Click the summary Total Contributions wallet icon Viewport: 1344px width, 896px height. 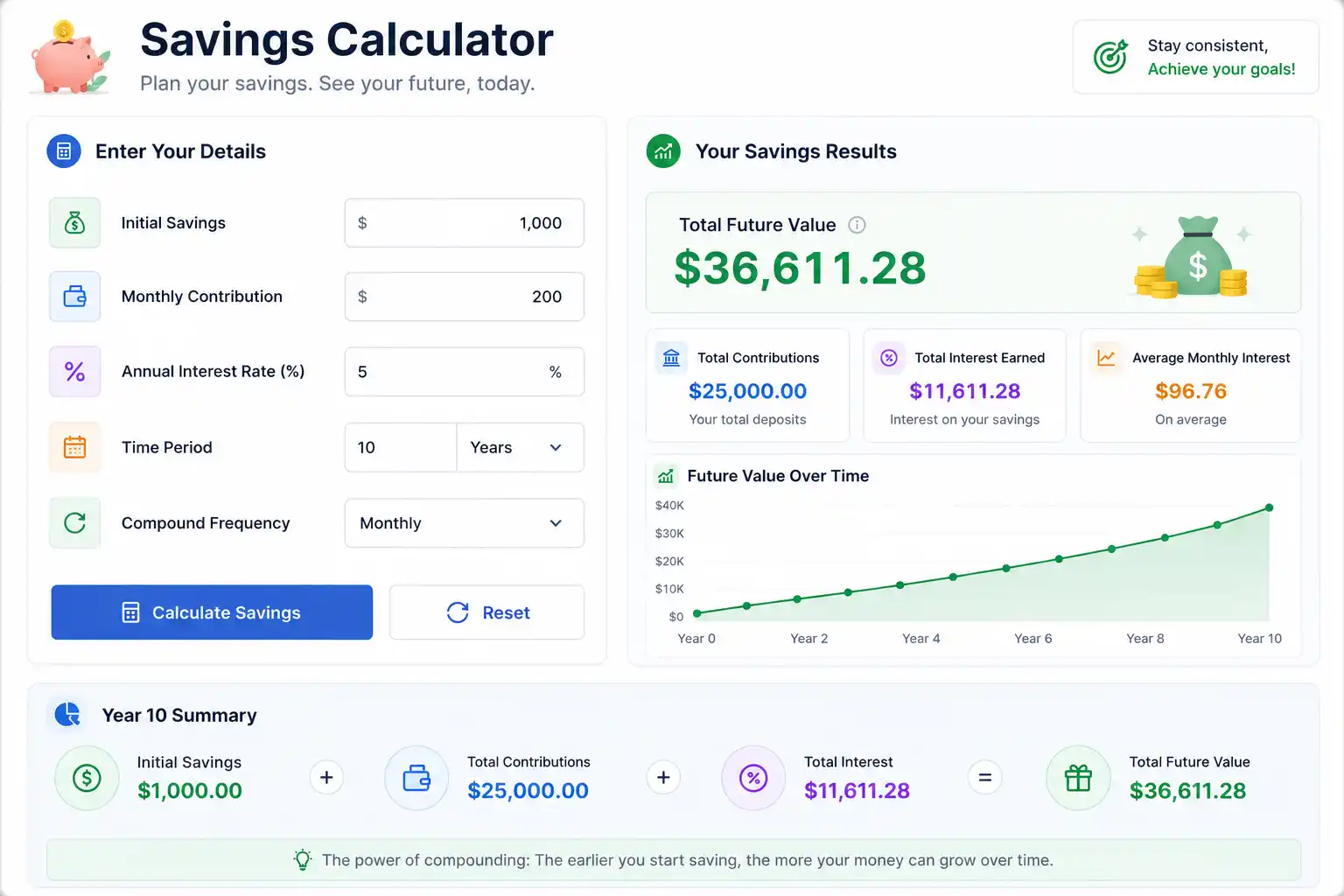pyautogui.click(x=416, y=778)
